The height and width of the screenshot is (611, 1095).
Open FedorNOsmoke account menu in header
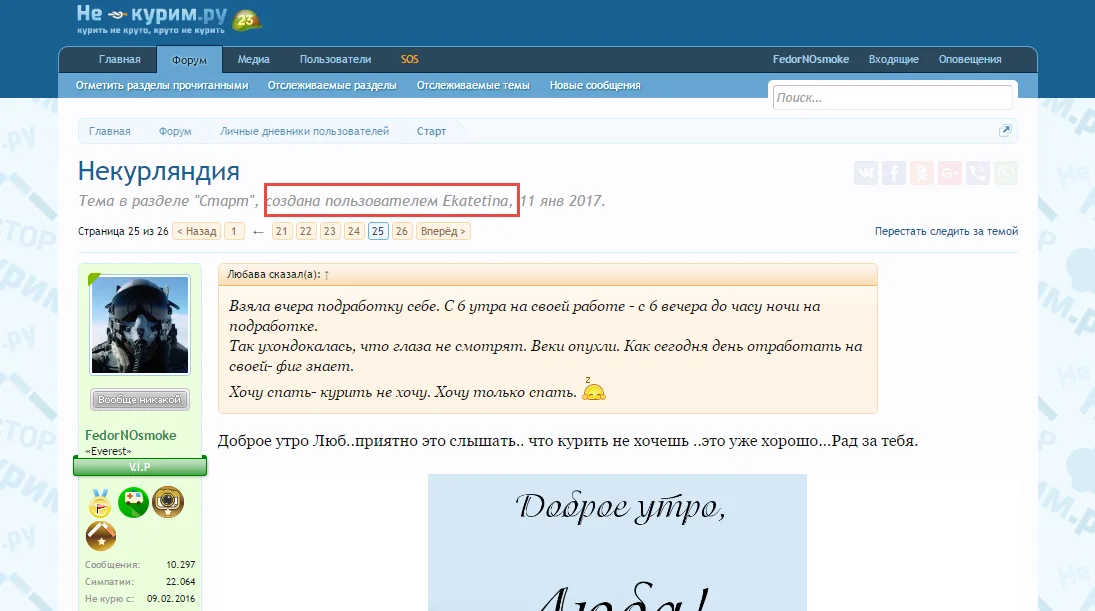pyautogui.click(x=810, y=59)
